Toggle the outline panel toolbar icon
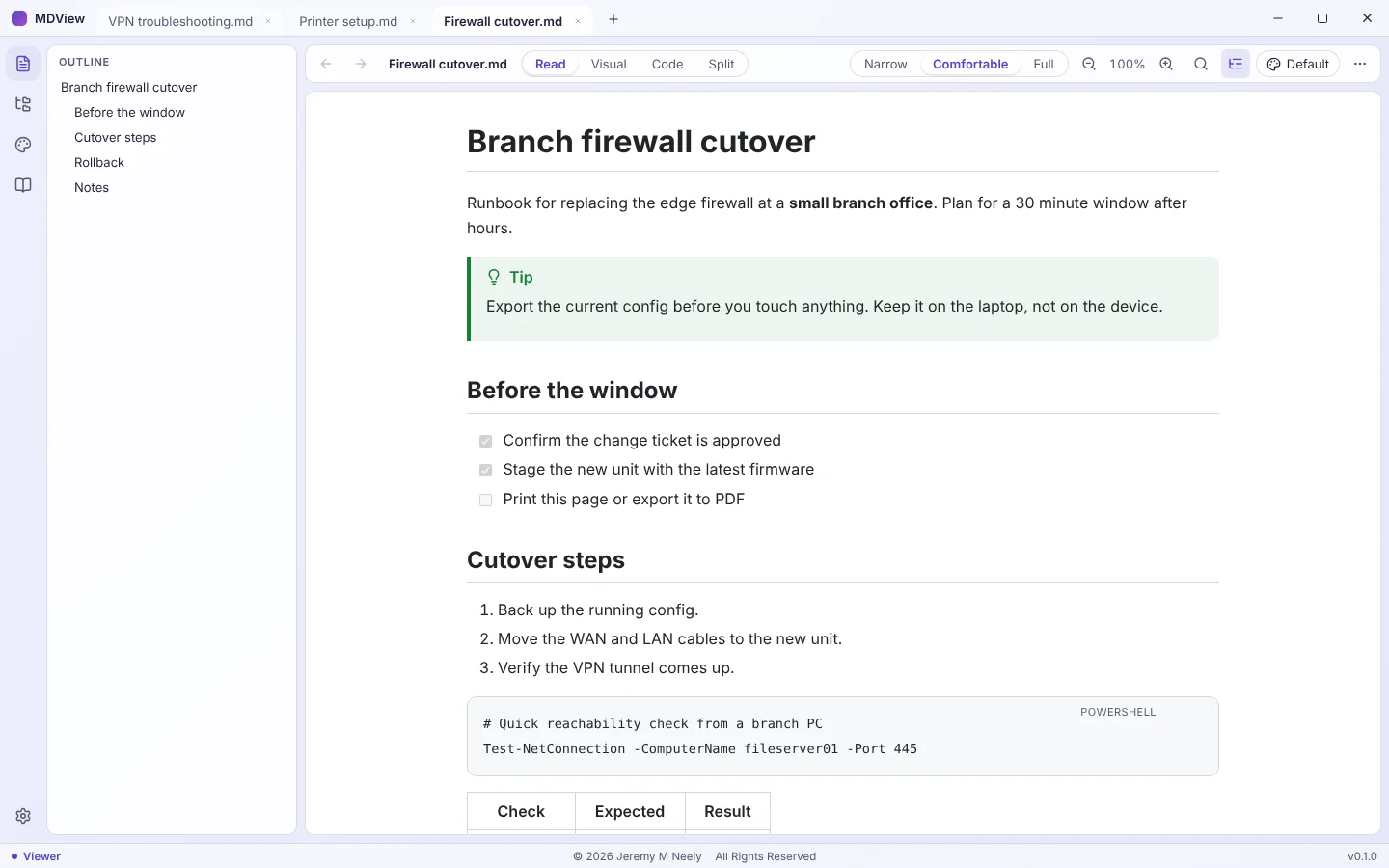 [1236, 64]
